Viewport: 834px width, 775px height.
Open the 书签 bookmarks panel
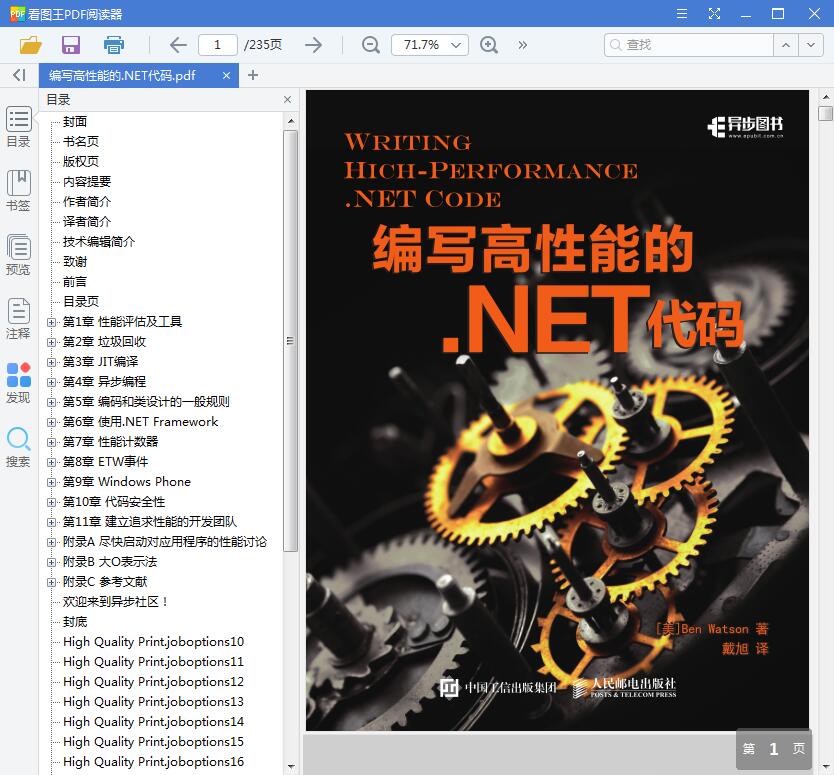(19, 191)
